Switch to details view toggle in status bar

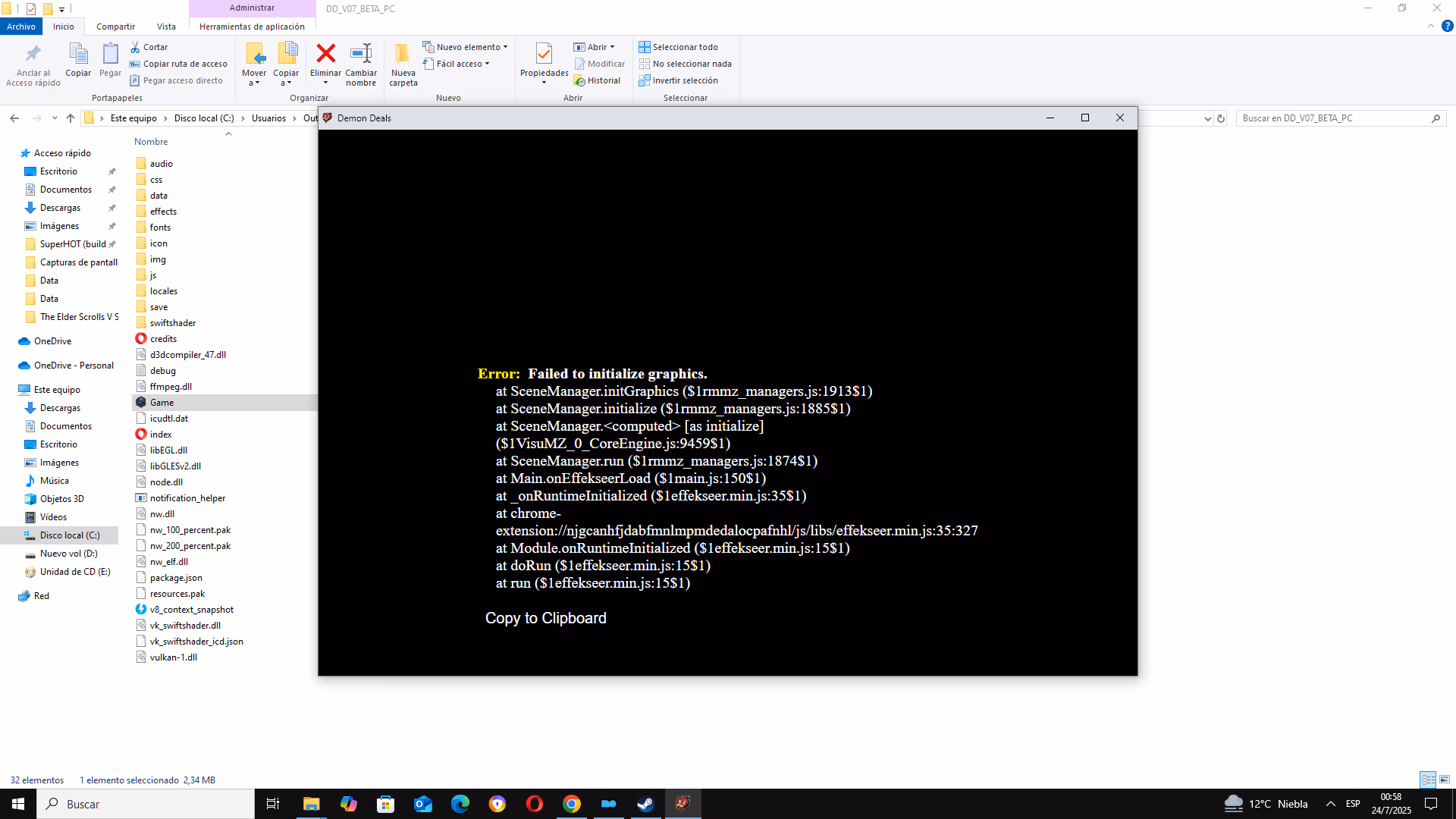(1428, 780)
